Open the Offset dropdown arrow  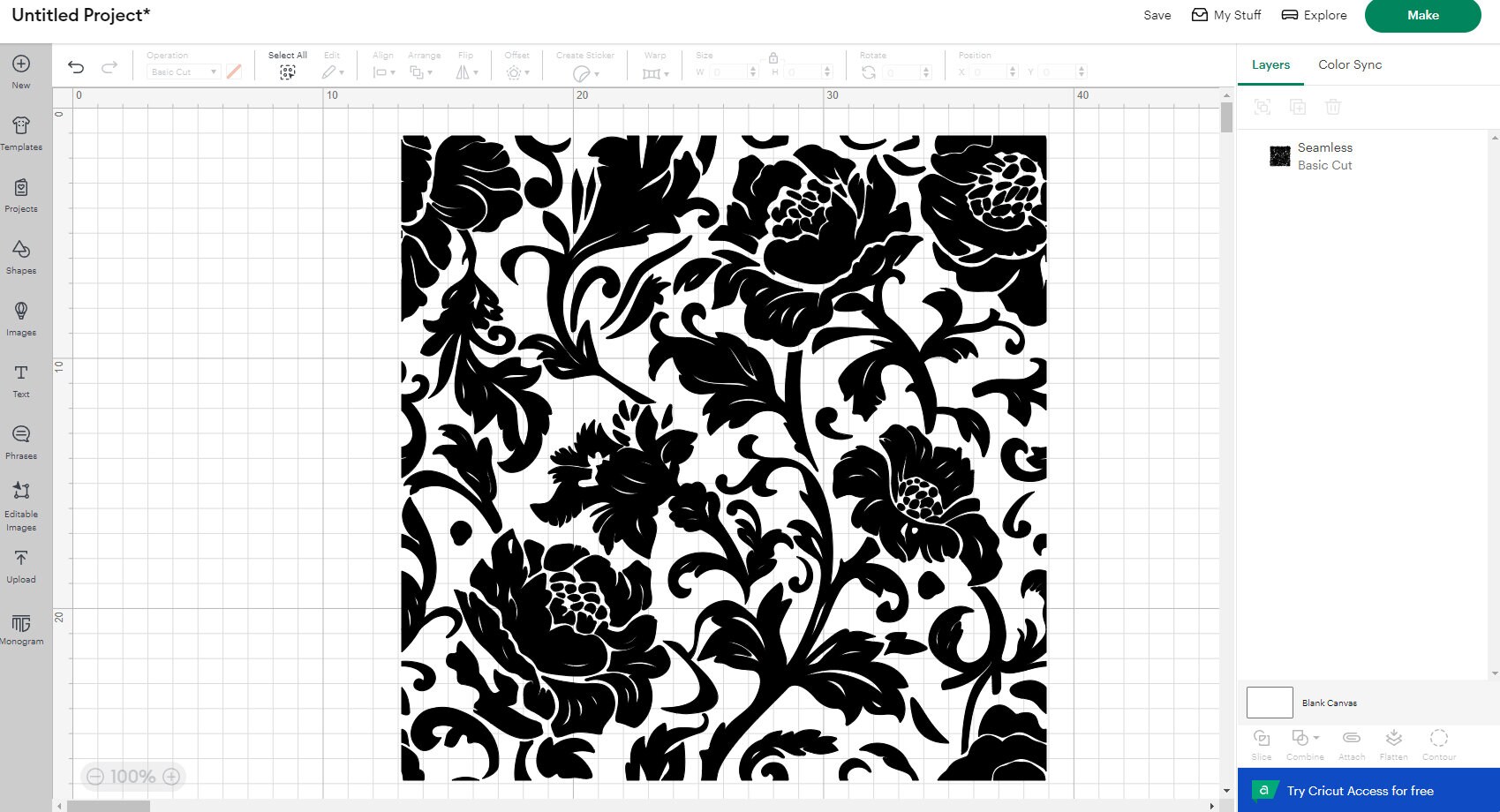point(527,71)
